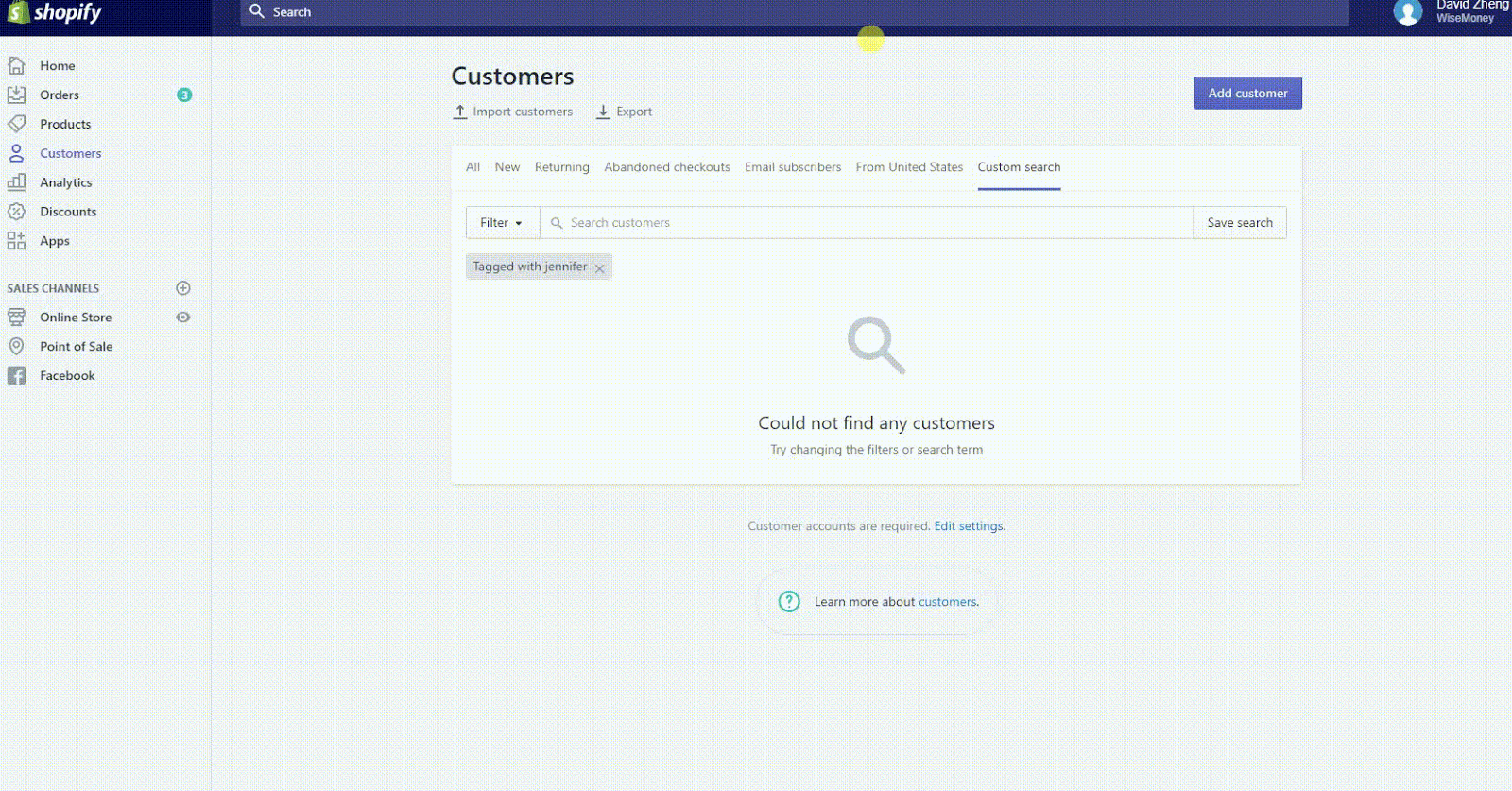View online store via eye icon
Screen dimensions: 1512x791
click(x=183, y=318)
